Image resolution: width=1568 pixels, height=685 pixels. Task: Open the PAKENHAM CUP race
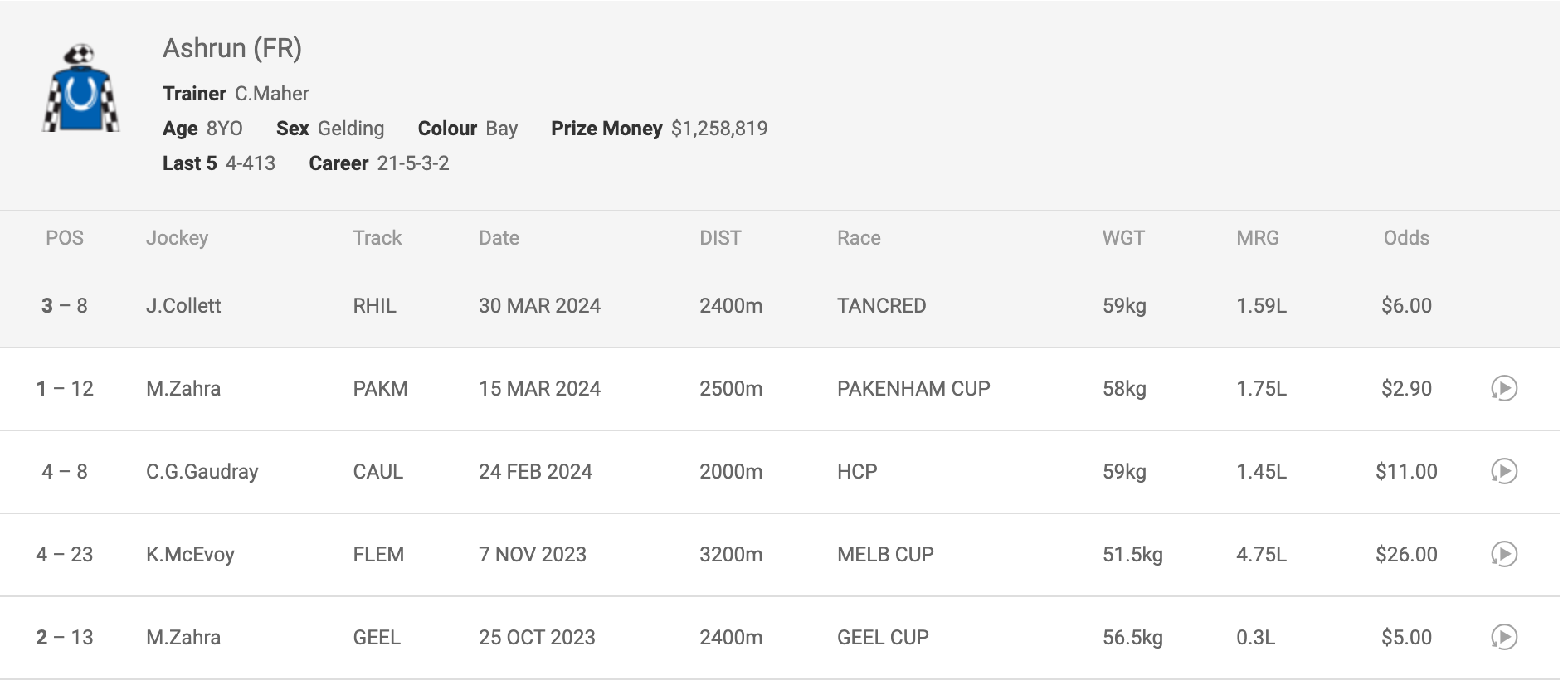click(913, 389)
